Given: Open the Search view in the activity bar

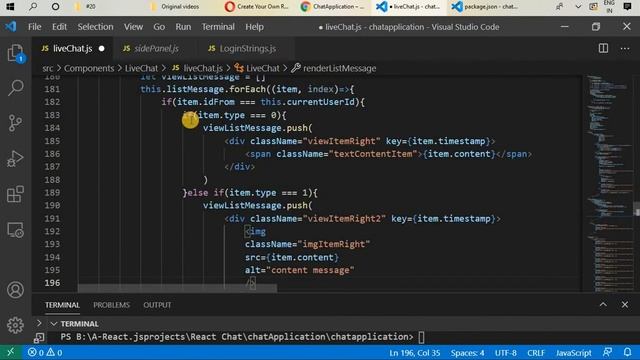Looking at the screenshot, I should click(16, 88).
